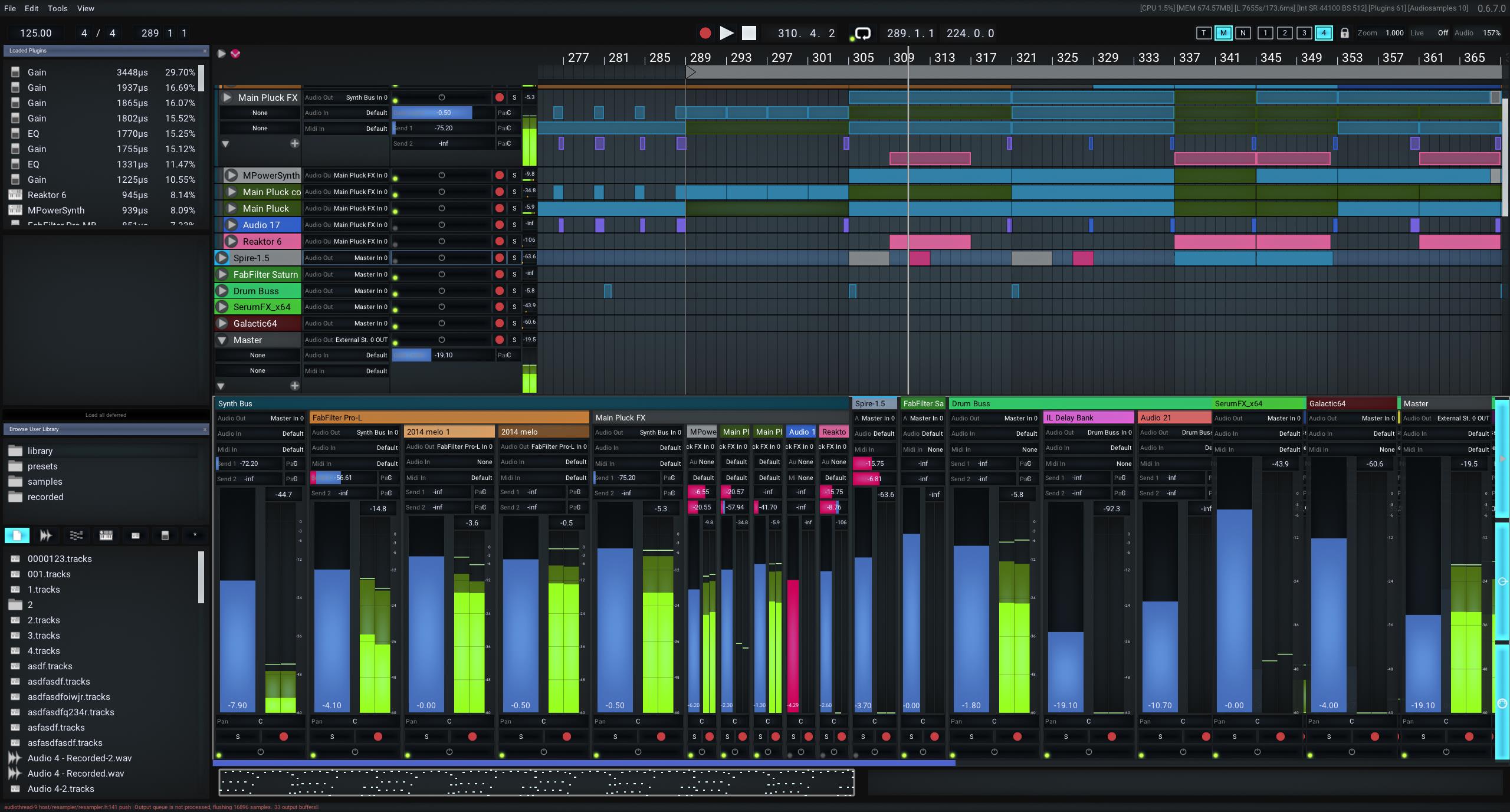Open Main Pluck FX Midi In Default dropdown
This screenshot has width=1510, height=812.
coord(346,128)
